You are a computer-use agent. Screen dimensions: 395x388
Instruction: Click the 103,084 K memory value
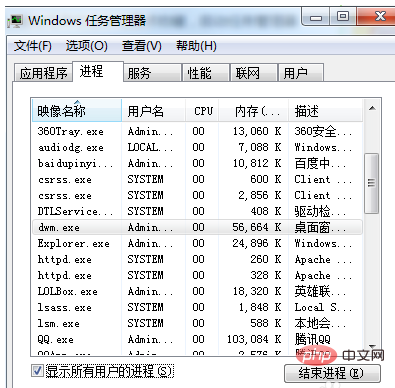tap(254, 339)
